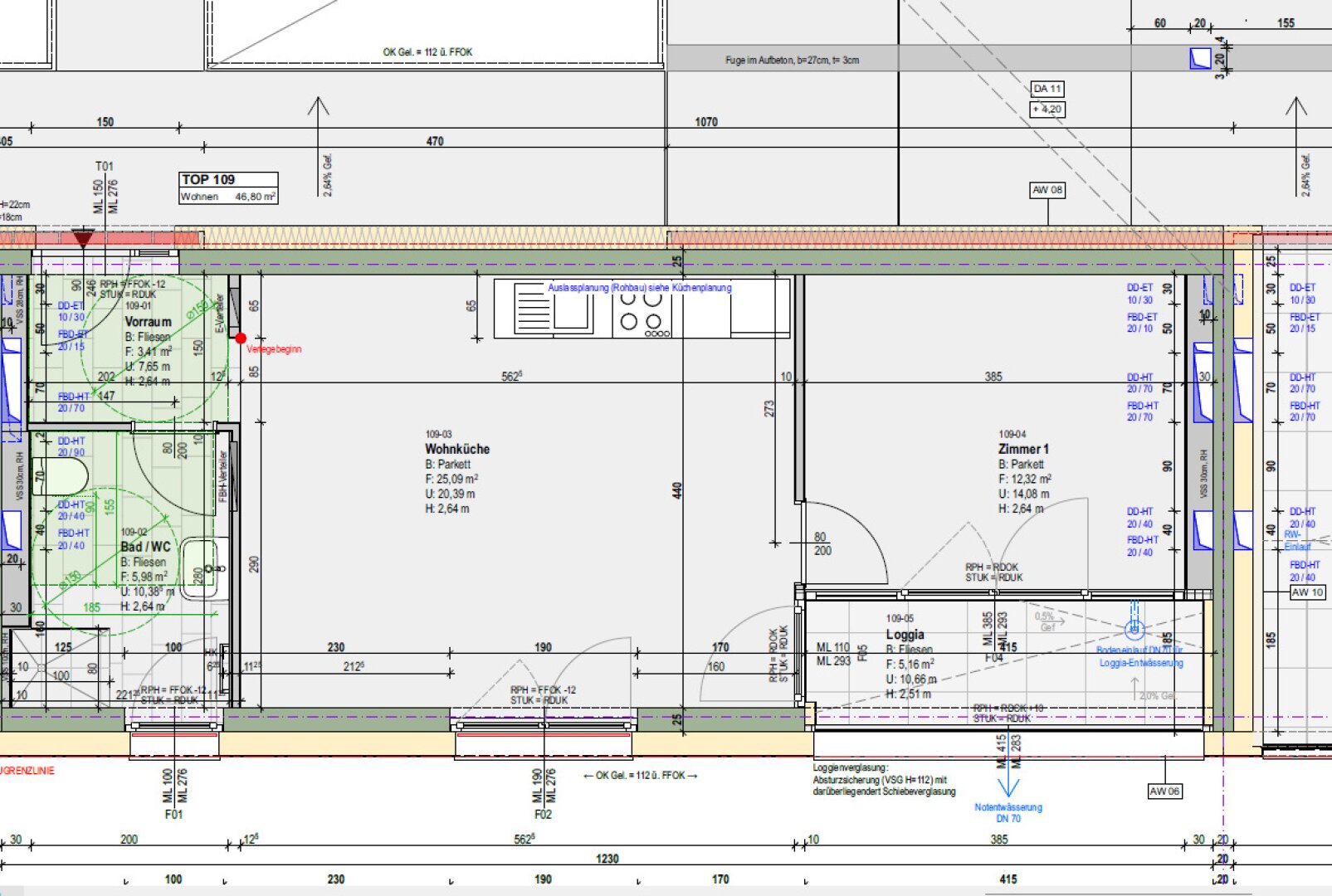Screen dimensions: 1332x896
Task: Select the Loggia room name
Action: [905, 635]
